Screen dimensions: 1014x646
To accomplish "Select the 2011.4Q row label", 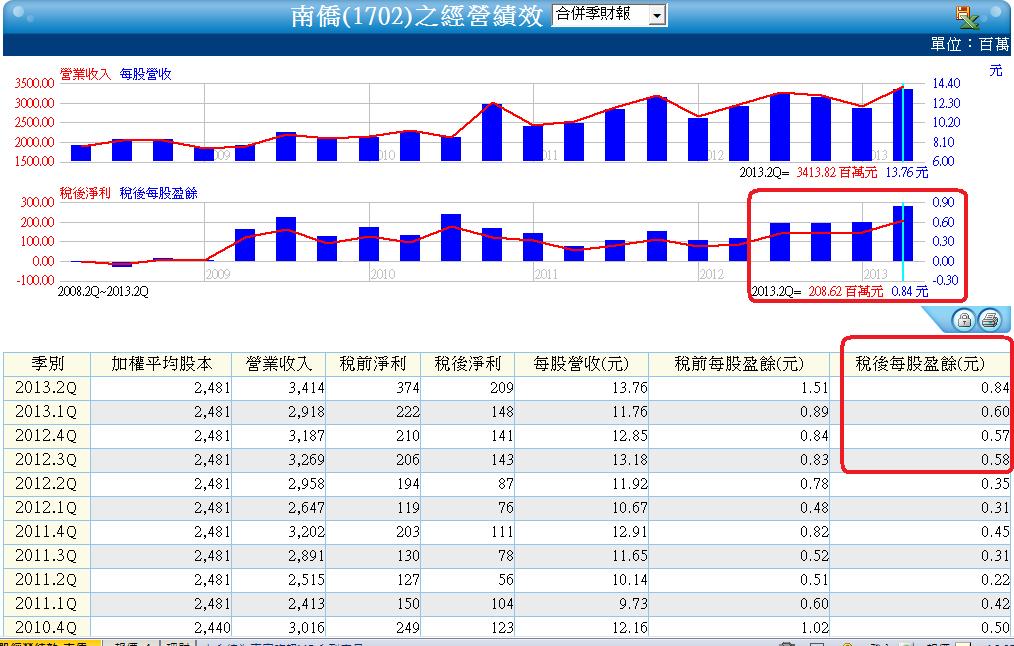I will [x=46, y=532].
